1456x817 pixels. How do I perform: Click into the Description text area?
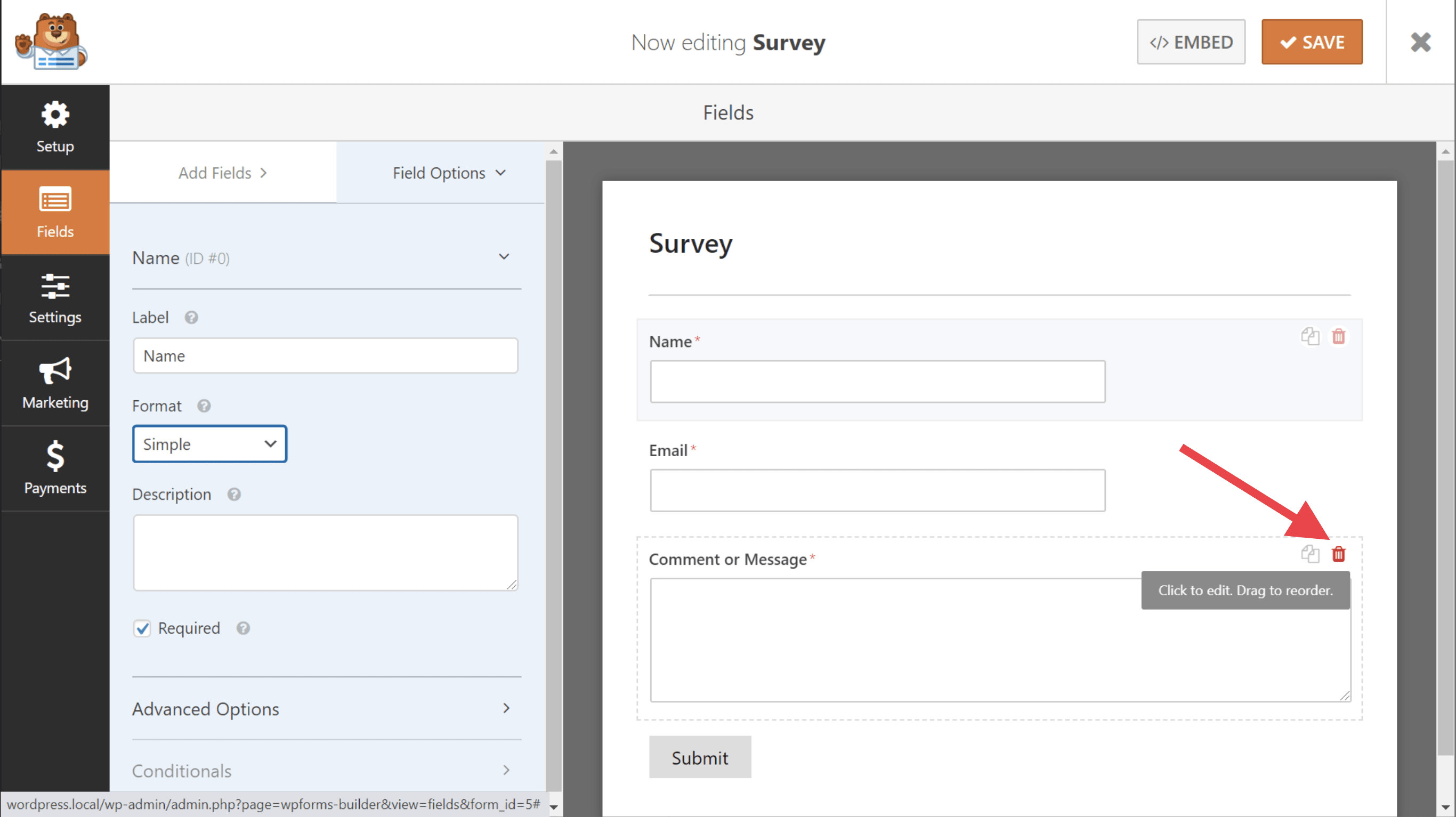click(325, 552)
